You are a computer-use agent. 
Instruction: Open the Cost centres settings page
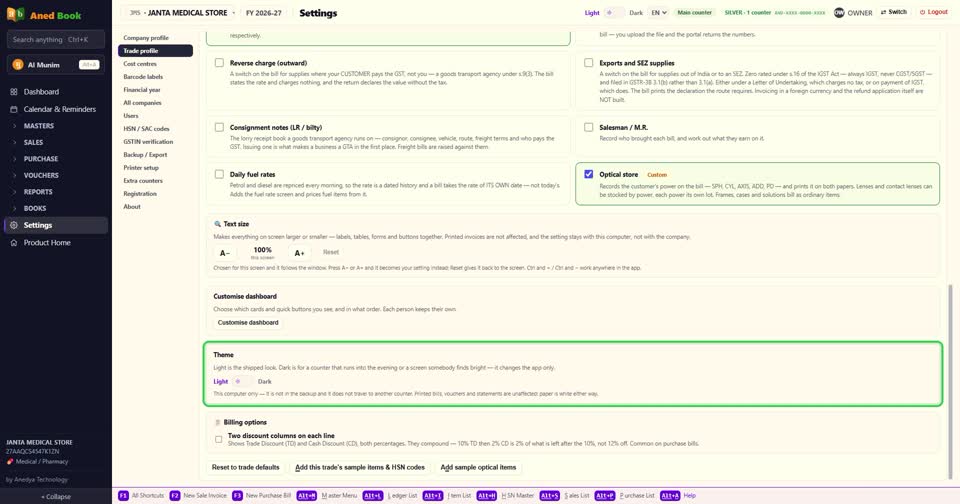(155, 64)
